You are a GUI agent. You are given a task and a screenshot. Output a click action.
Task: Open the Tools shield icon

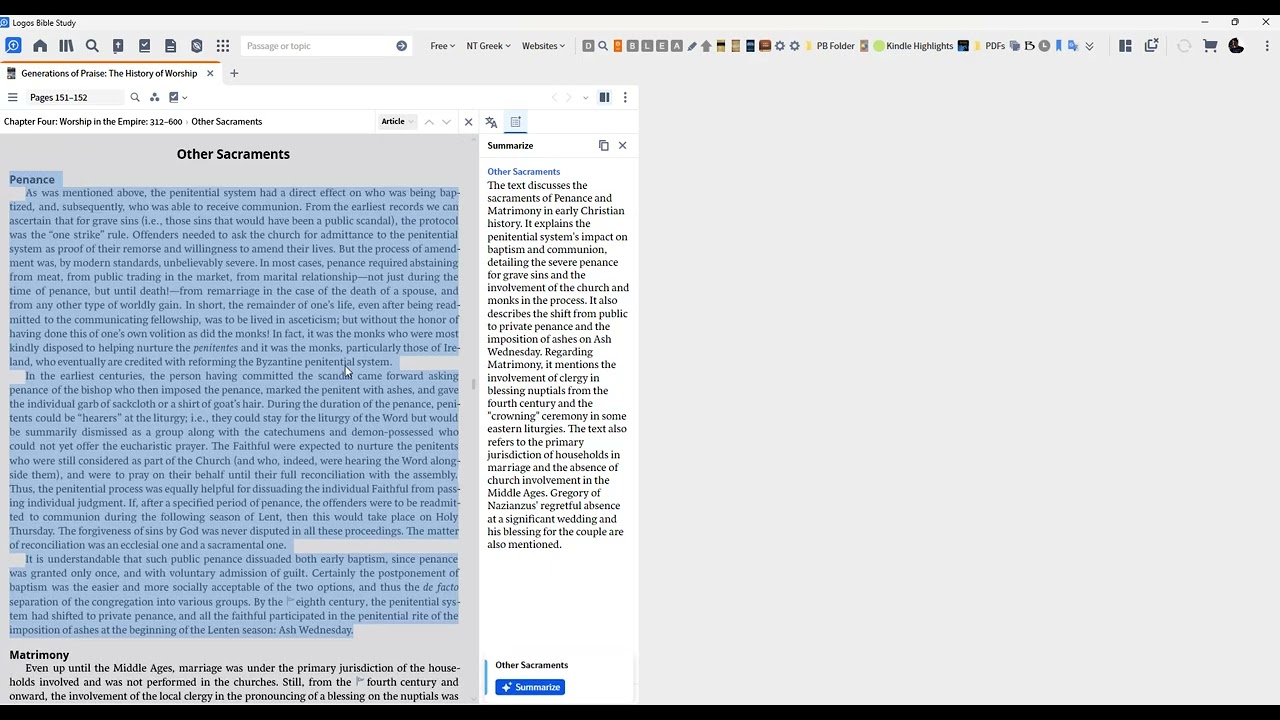[196, 46]
